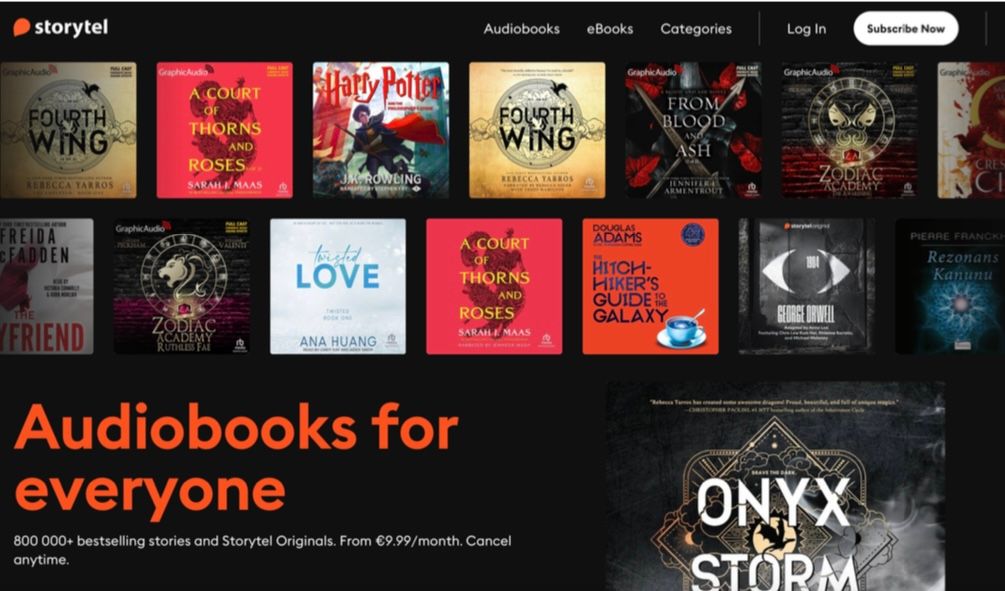Open the Harry Potter book cover
This screenshot has height=591, width=1005.
[381, 129]
